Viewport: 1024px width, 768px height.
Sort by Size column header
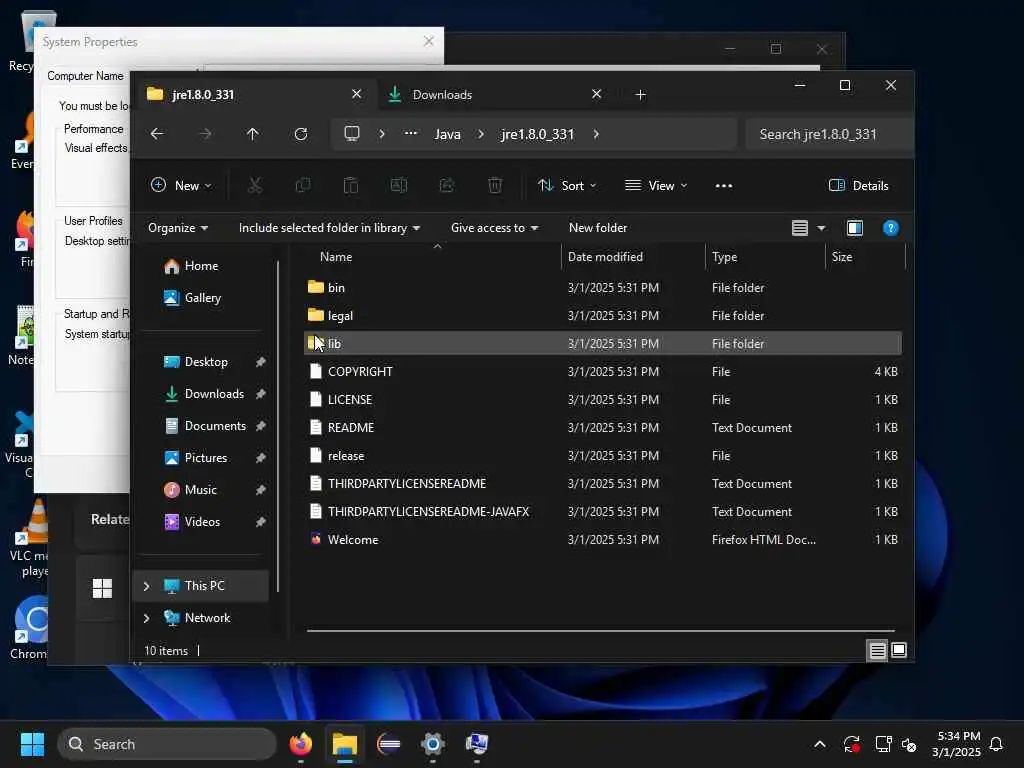[842, 257]
